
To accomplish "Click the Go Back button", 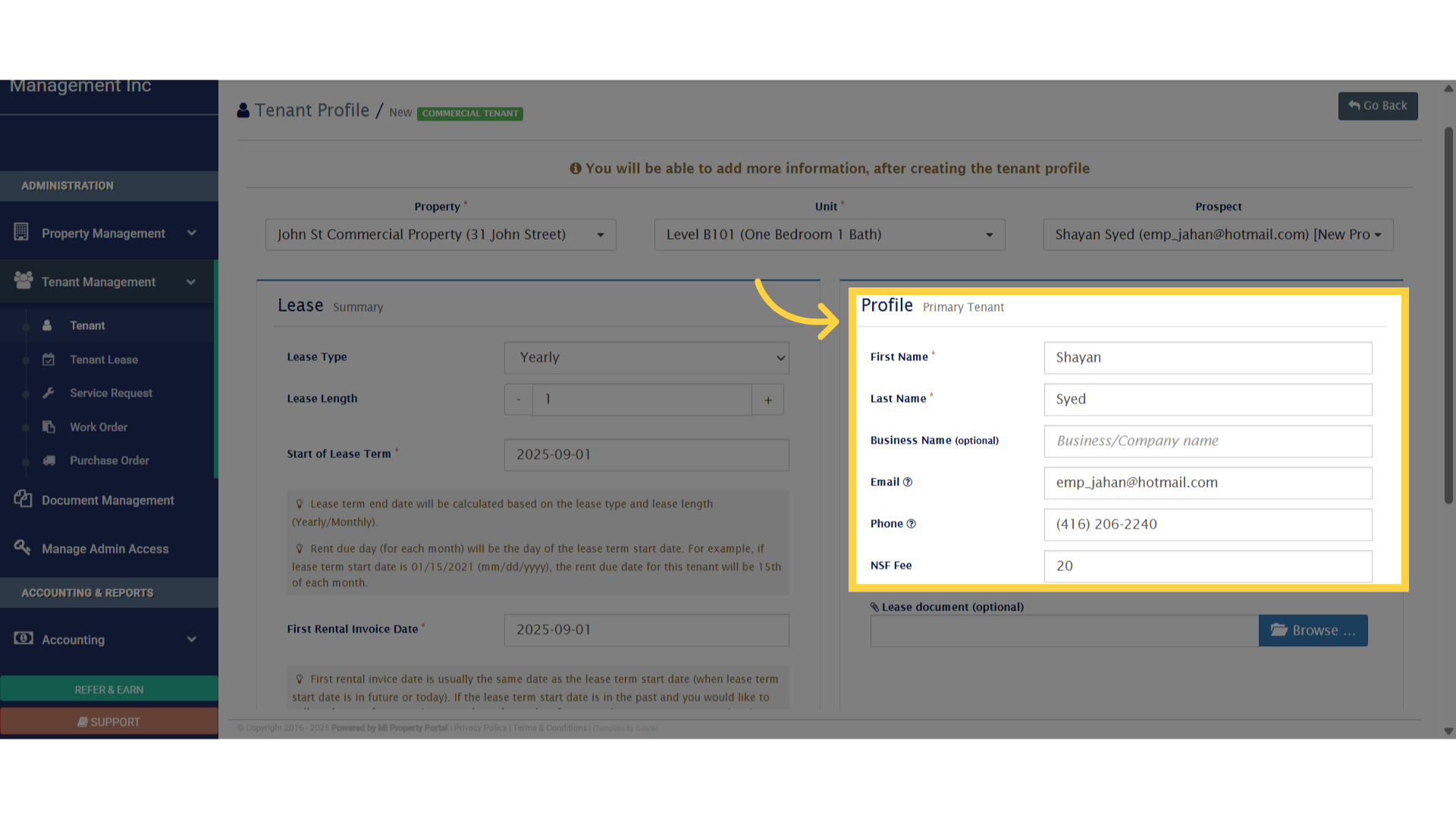I will coord(1377,105).
